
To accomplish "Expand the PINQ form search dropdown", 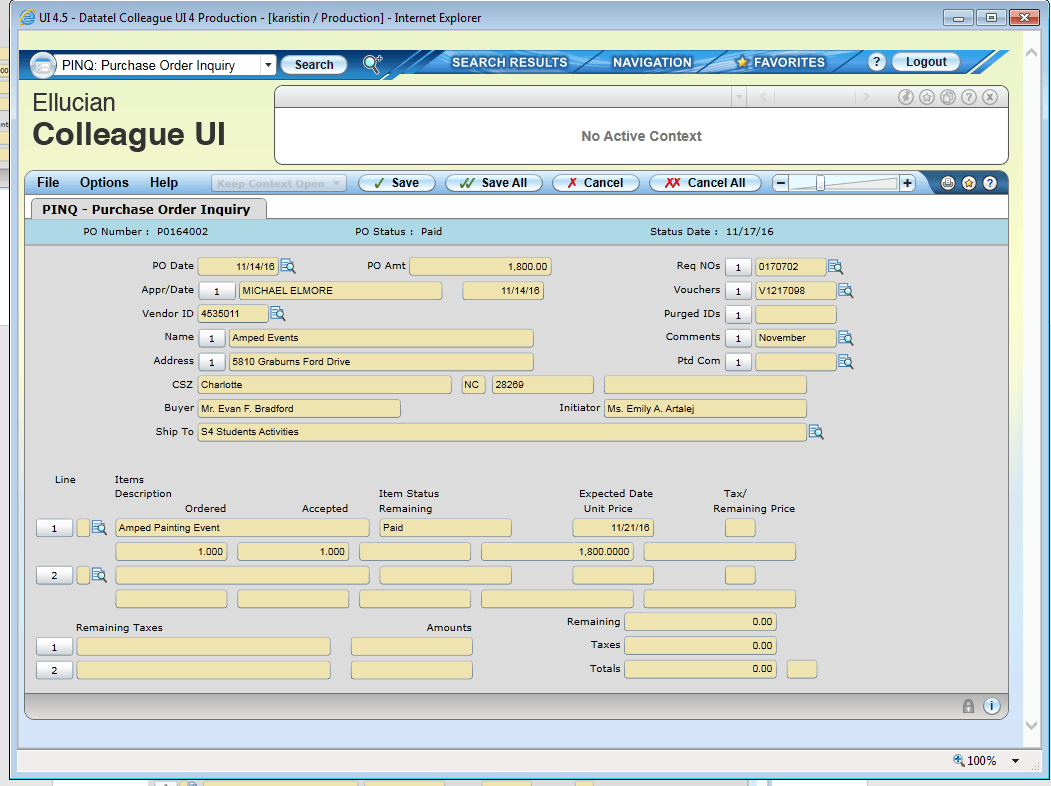I will tap(267, 65).
